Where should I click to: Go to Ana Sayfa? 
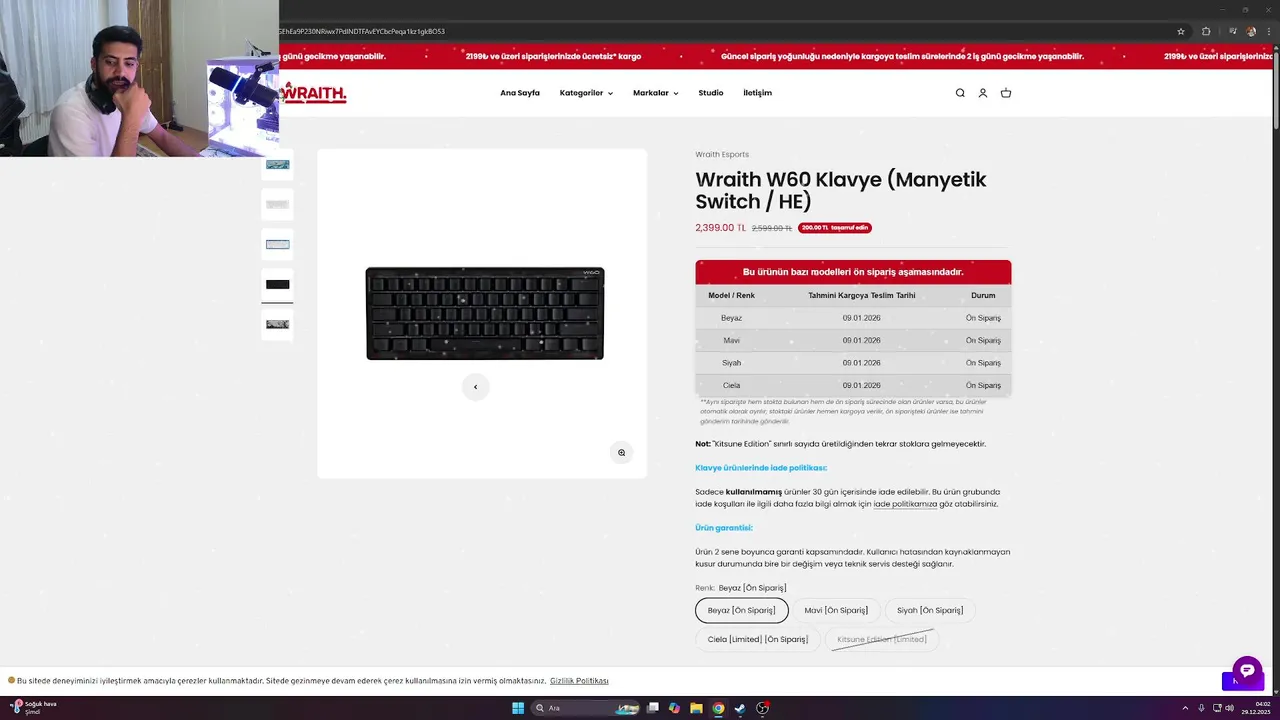pyautogui.click(x=520, y=93)
